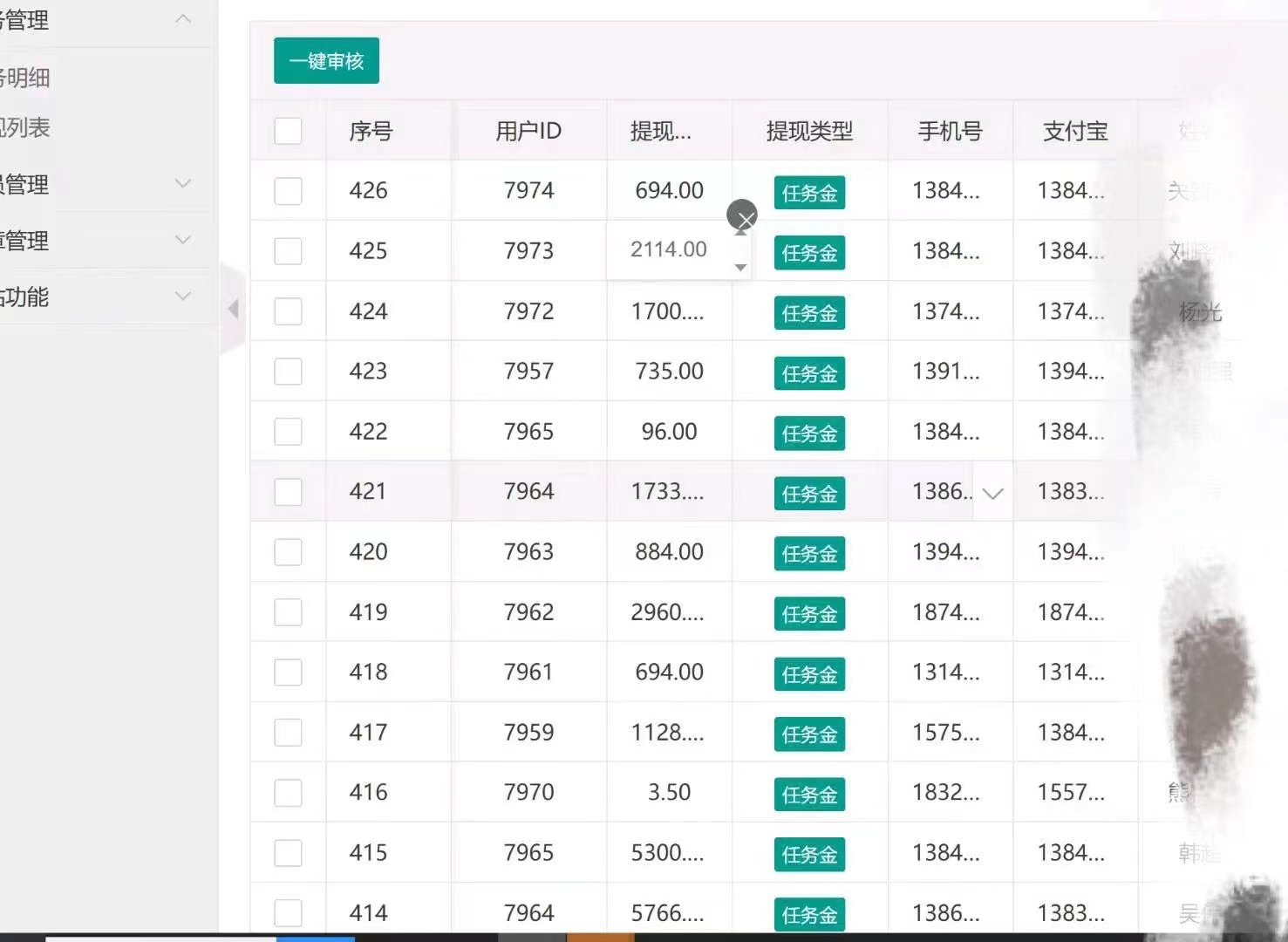This screenshot has height=942, width=1288.
Task: Open the chevron dropdown in row 421 phone cell
Action: pyautogui.click(x=992, y=494)
